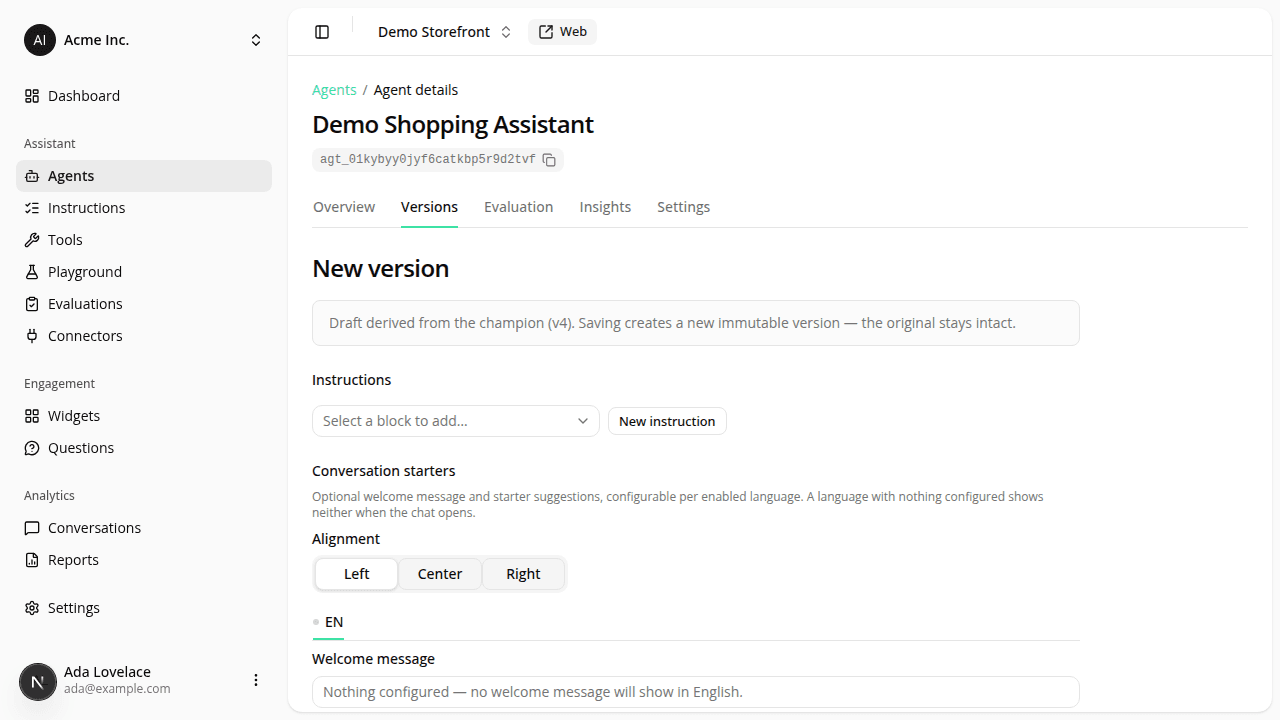1280x720 pixels.
Task: Open the Web external link button
Action: tap(562, 32)
